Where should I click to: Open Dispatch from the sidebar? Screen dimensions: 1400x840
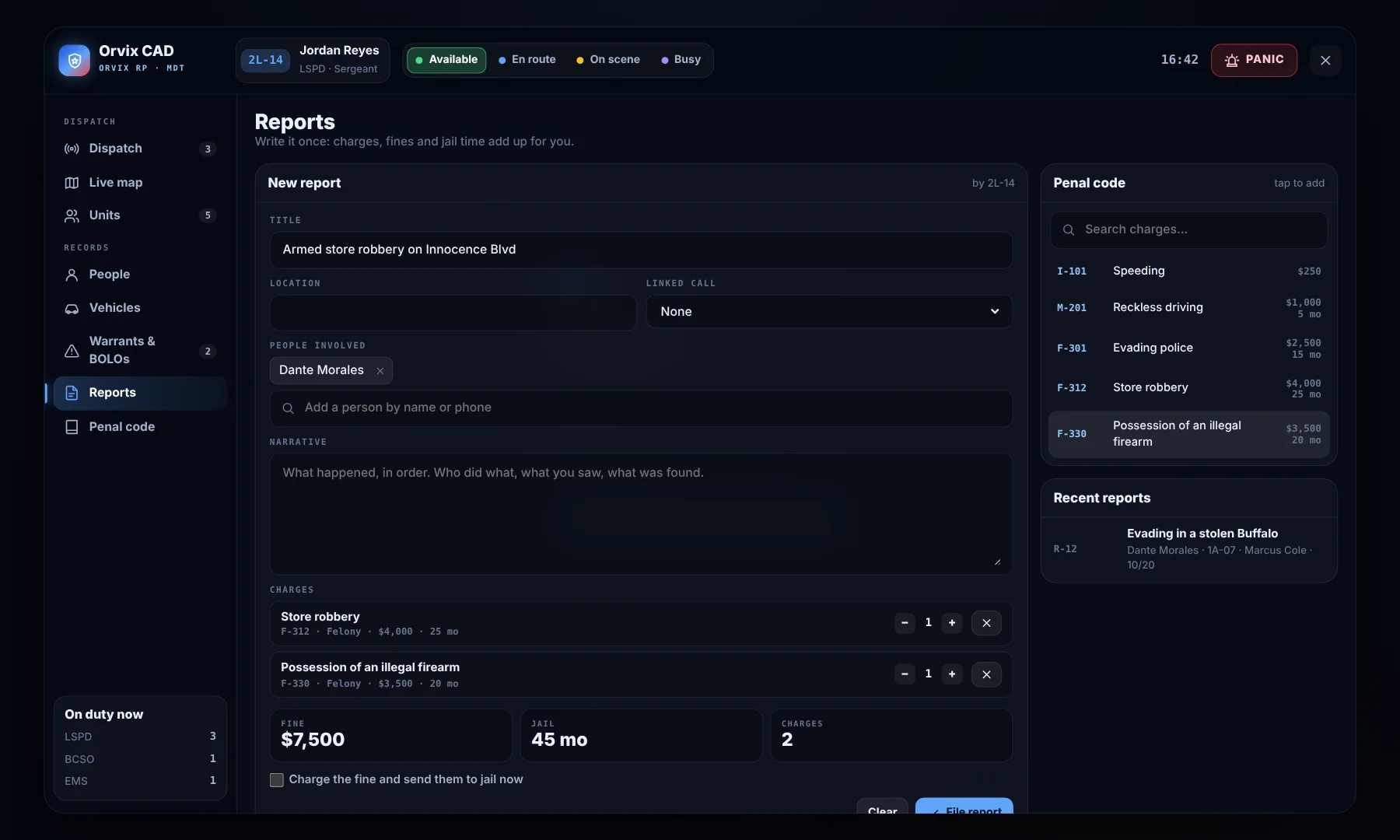pos(140,149)
